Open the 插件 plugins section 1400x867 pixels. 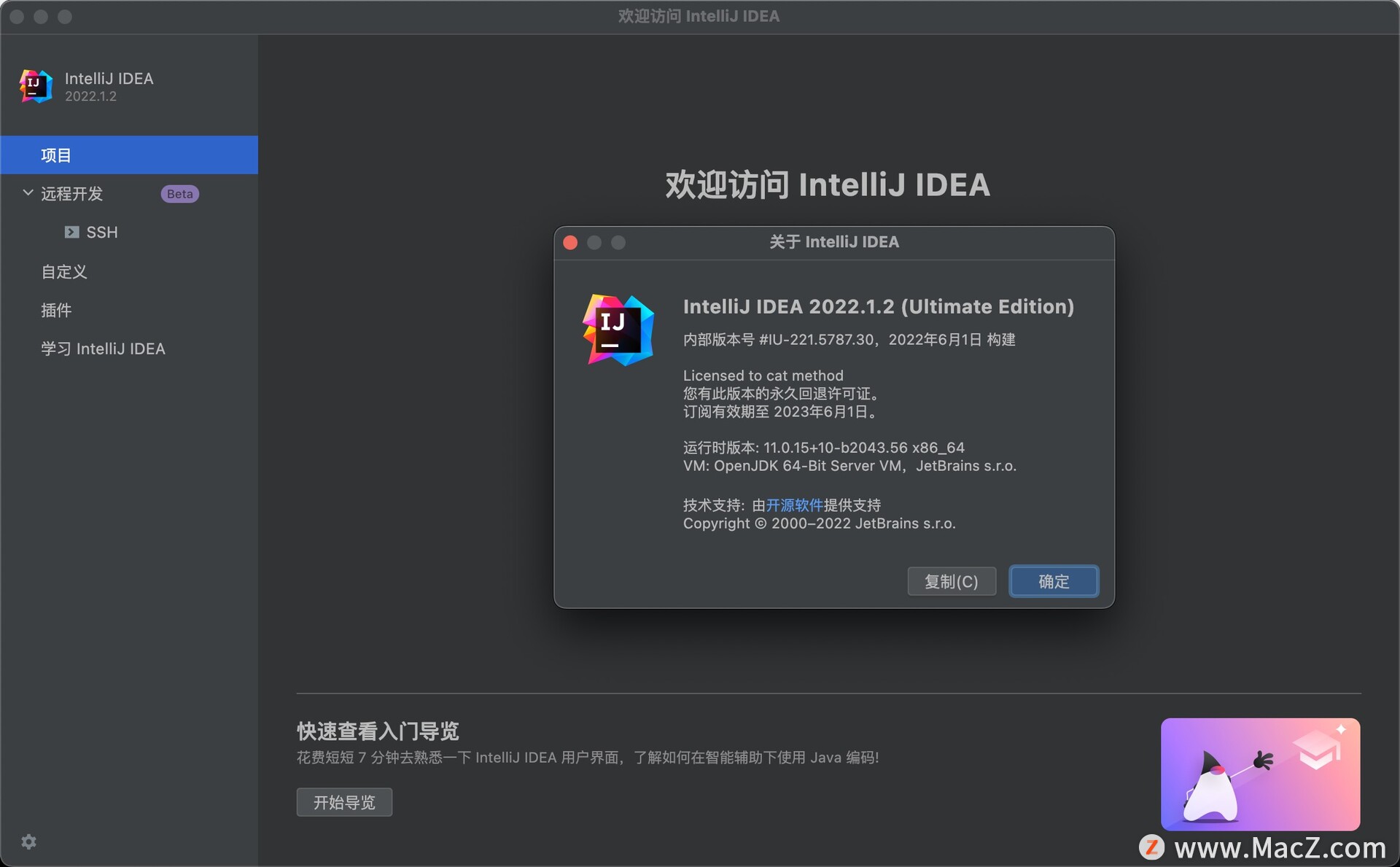56,310
